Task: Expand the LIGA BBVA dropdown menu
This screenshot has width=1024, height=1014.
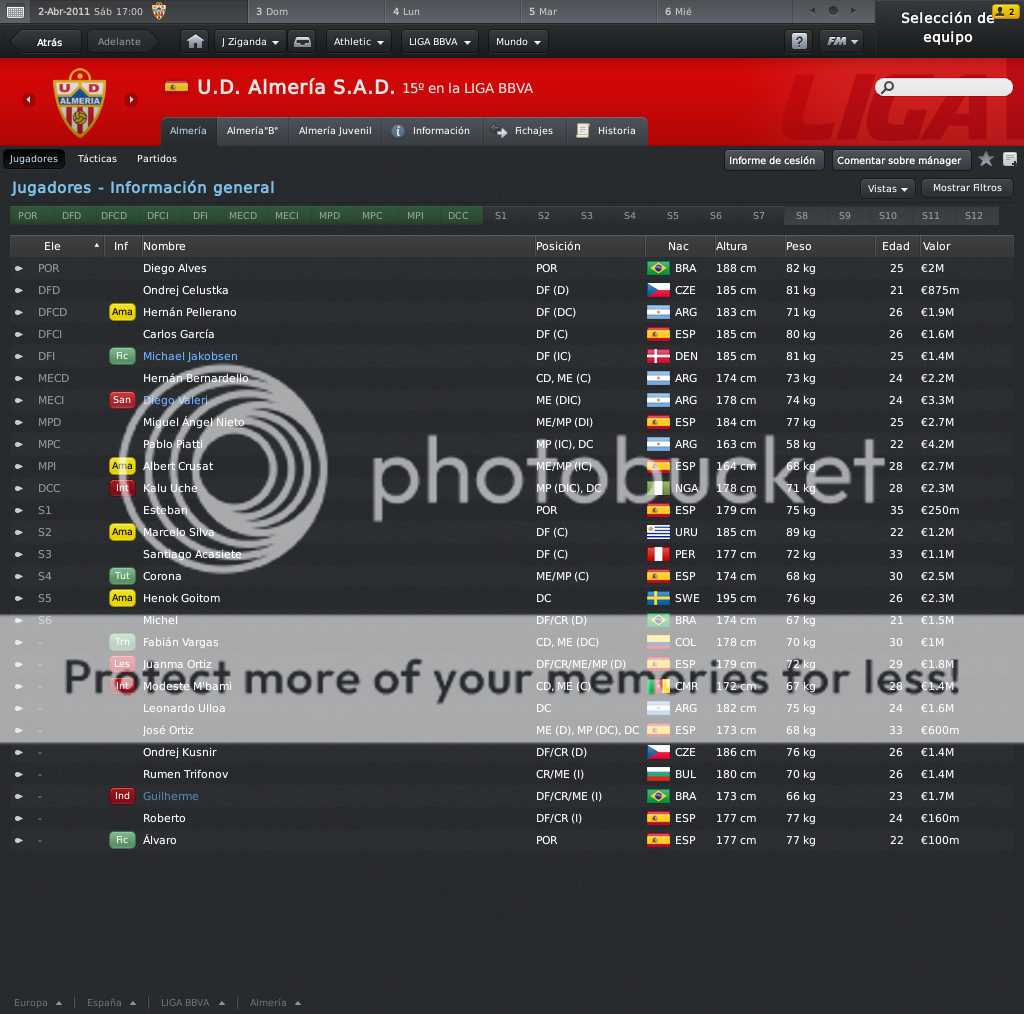Action: [440, 42]
